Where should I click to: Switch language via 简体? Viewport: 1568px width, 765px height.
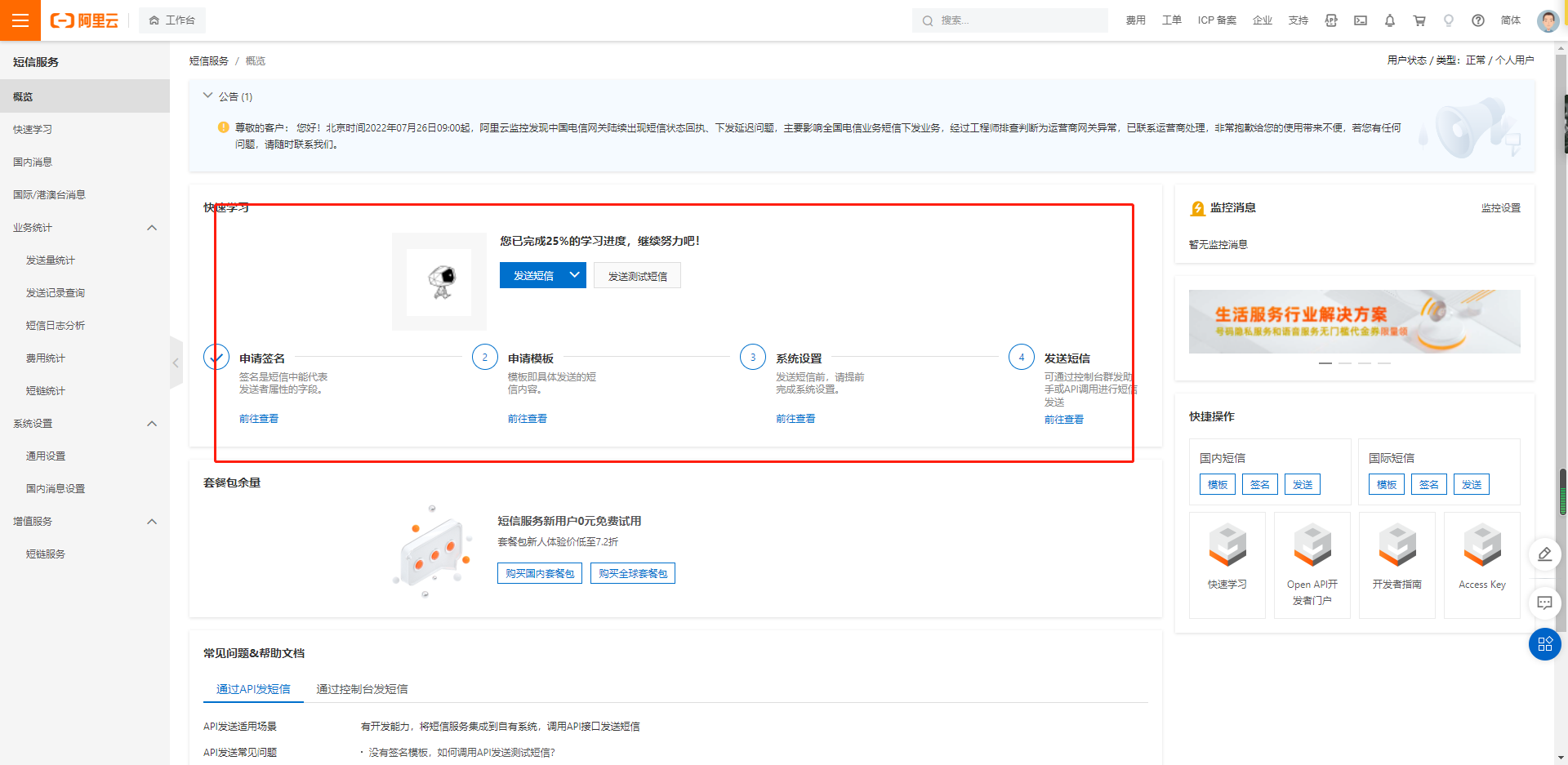point(1511,20)
